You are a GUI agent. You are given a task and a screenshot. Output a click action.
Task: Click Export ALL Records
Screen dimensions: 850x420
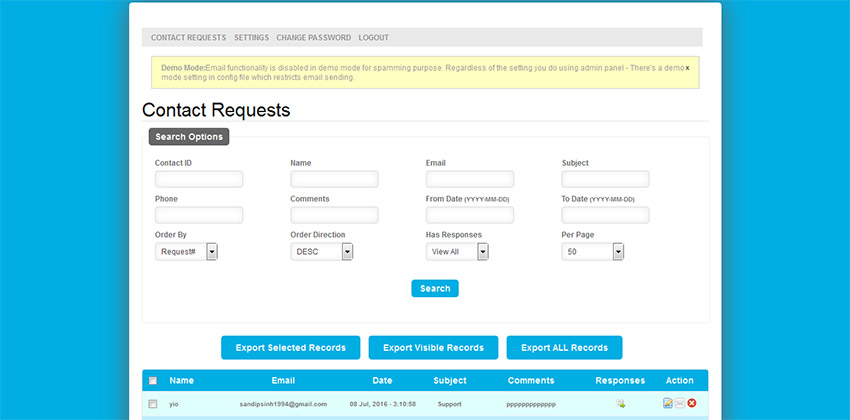pyautogui.click(x=564, y=347)
